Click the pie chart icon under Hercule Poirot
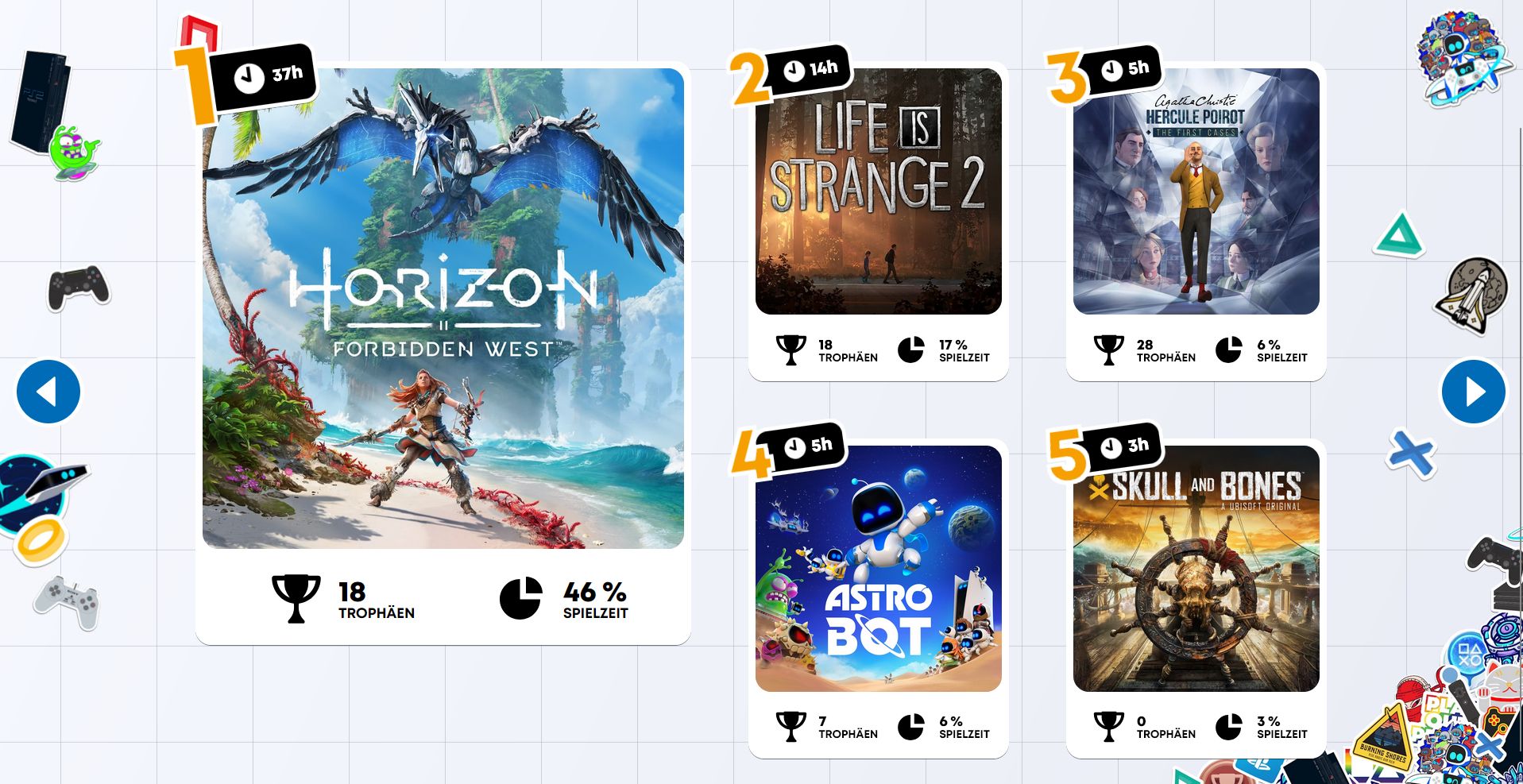The width and height of the screenshot is (1523, 784). click(x=1228, y=350)
